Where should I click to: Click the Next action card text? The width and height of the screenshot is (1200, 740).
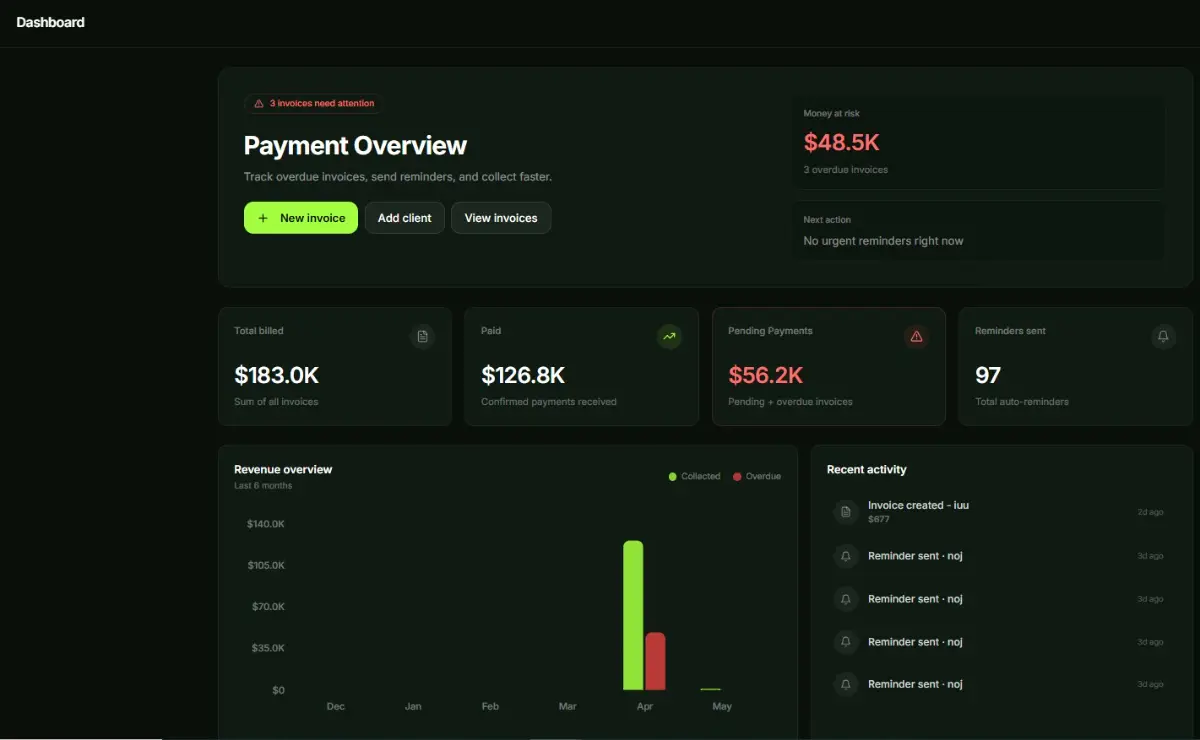(x=884, y=241)
